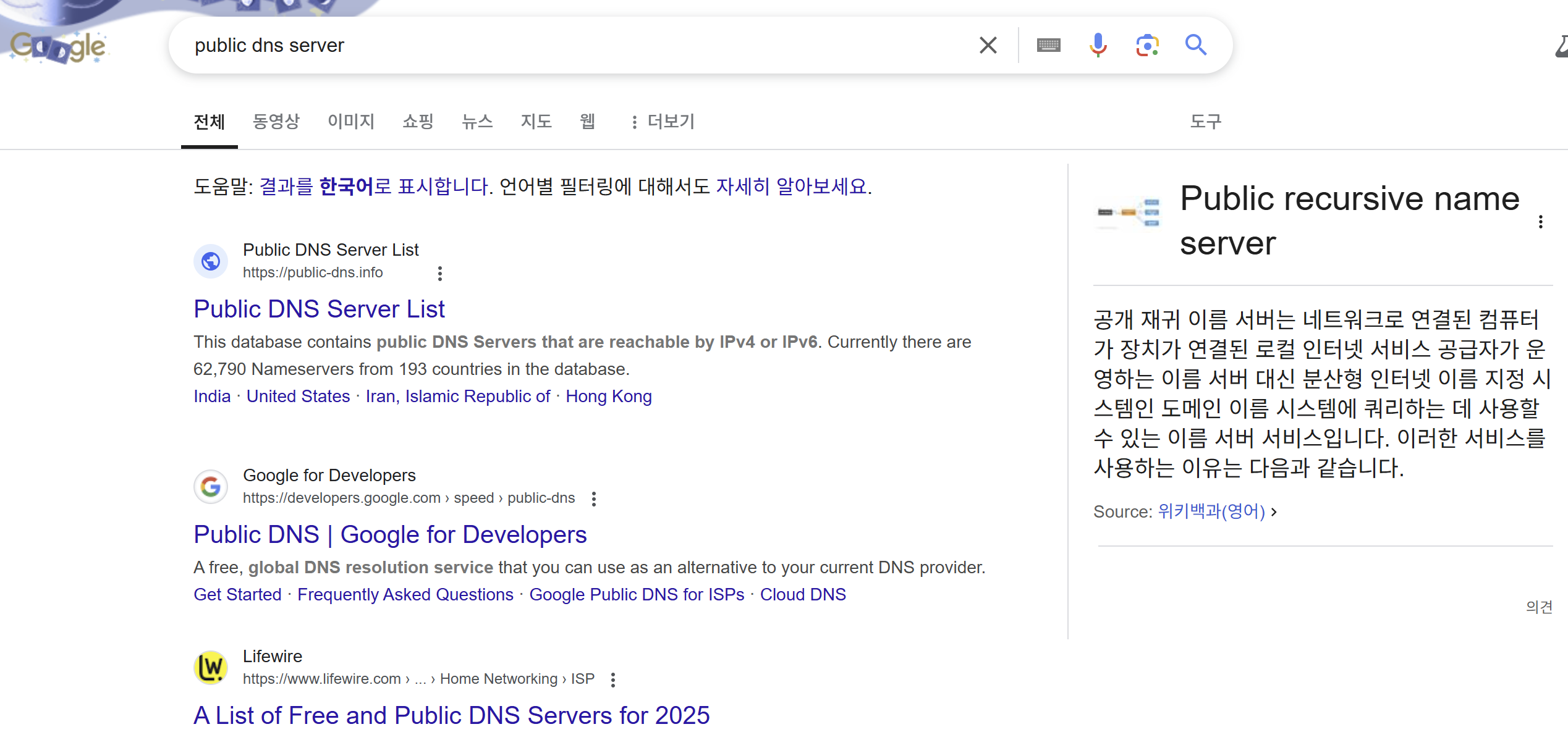Click the knowledge panel DNS diagram thumbnail

tap(1129, 213)
